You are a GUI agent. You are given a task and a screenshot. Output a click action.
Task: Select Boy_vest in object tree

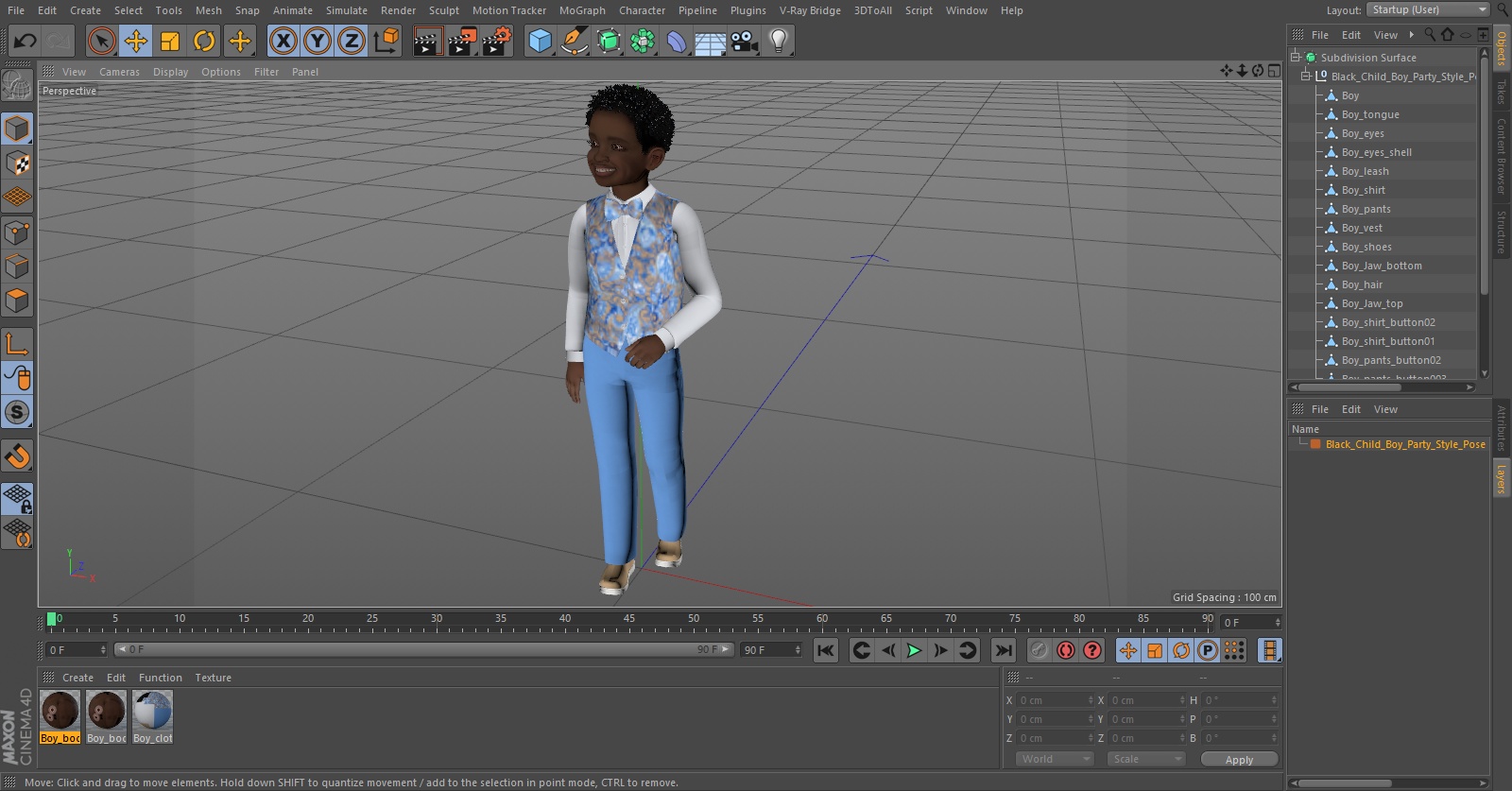1361,228
